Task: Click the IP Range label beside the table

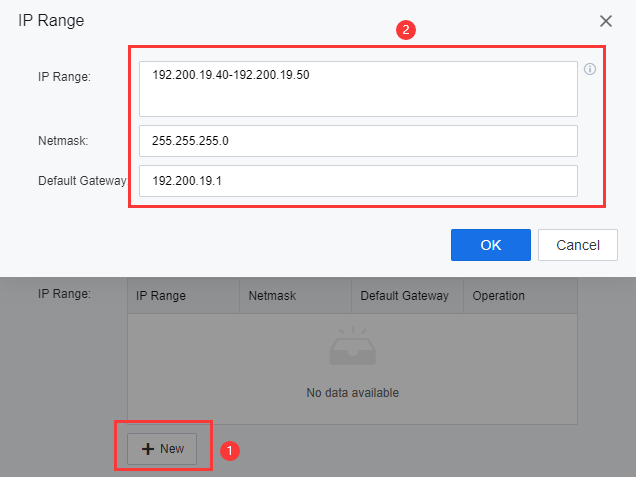Action: (x=64, y=294)
